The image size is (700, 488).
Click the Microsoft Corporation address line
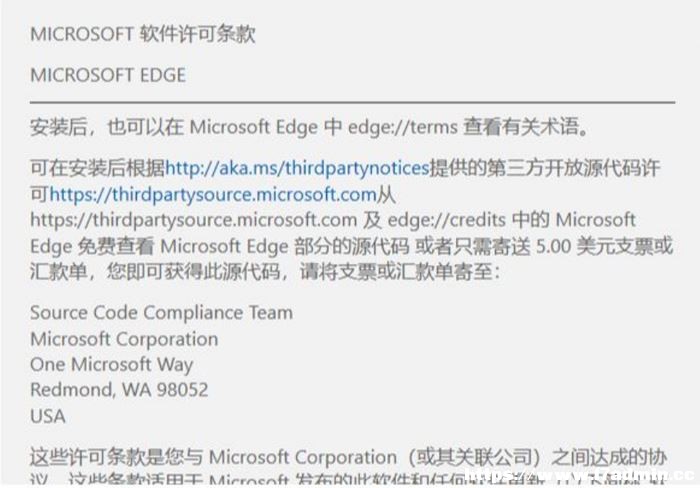[124, 339]
